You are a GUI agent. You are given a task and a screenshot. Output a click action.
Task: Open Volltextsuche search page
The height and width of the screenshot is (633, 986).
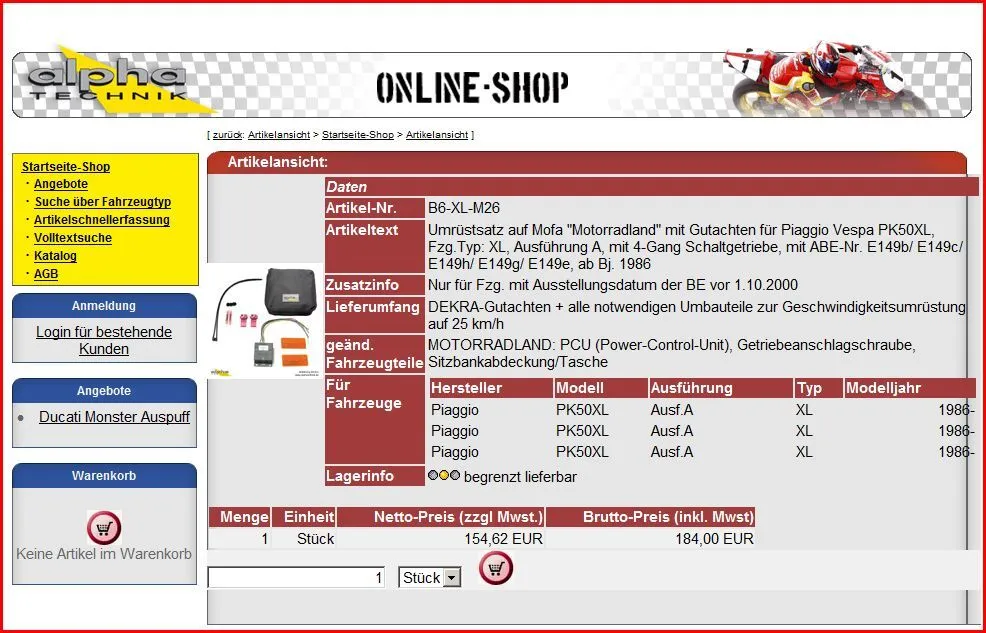tap(73, 238)
